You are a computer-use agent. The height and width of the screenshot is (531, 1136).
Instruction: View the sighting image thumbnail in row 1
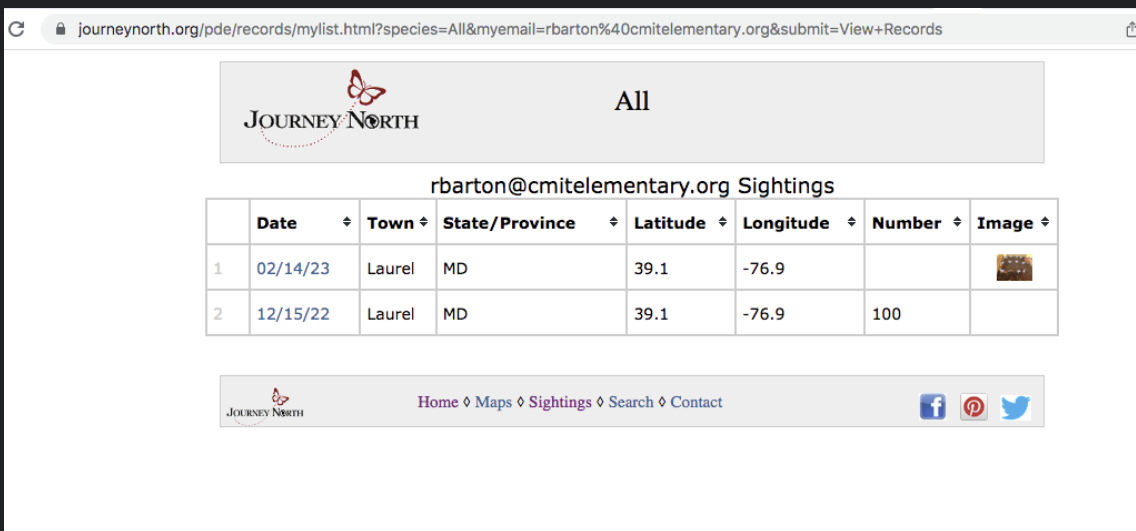[1014, 268]
